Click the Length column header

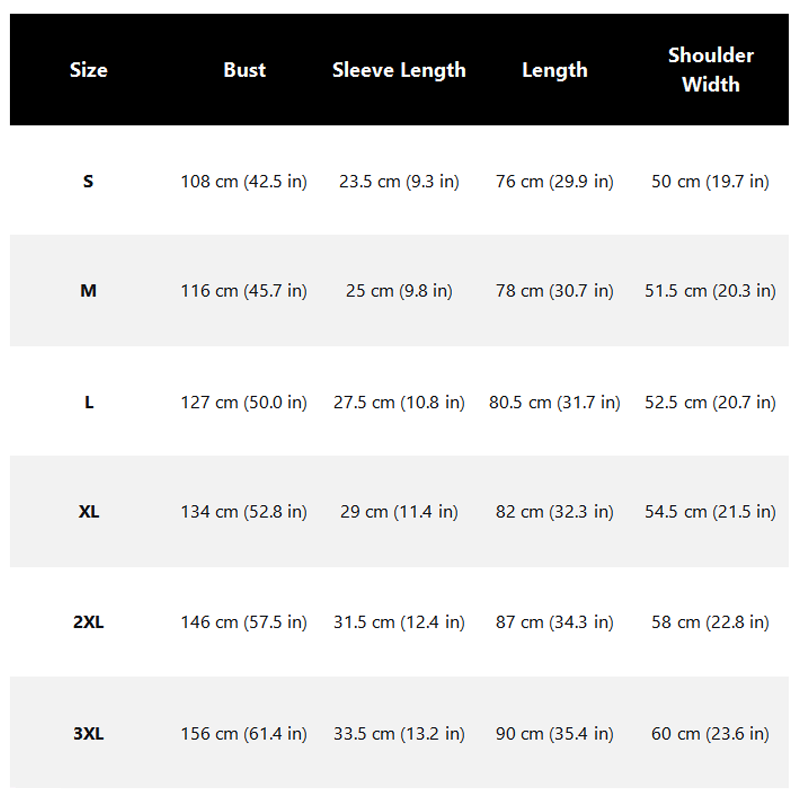555,70
